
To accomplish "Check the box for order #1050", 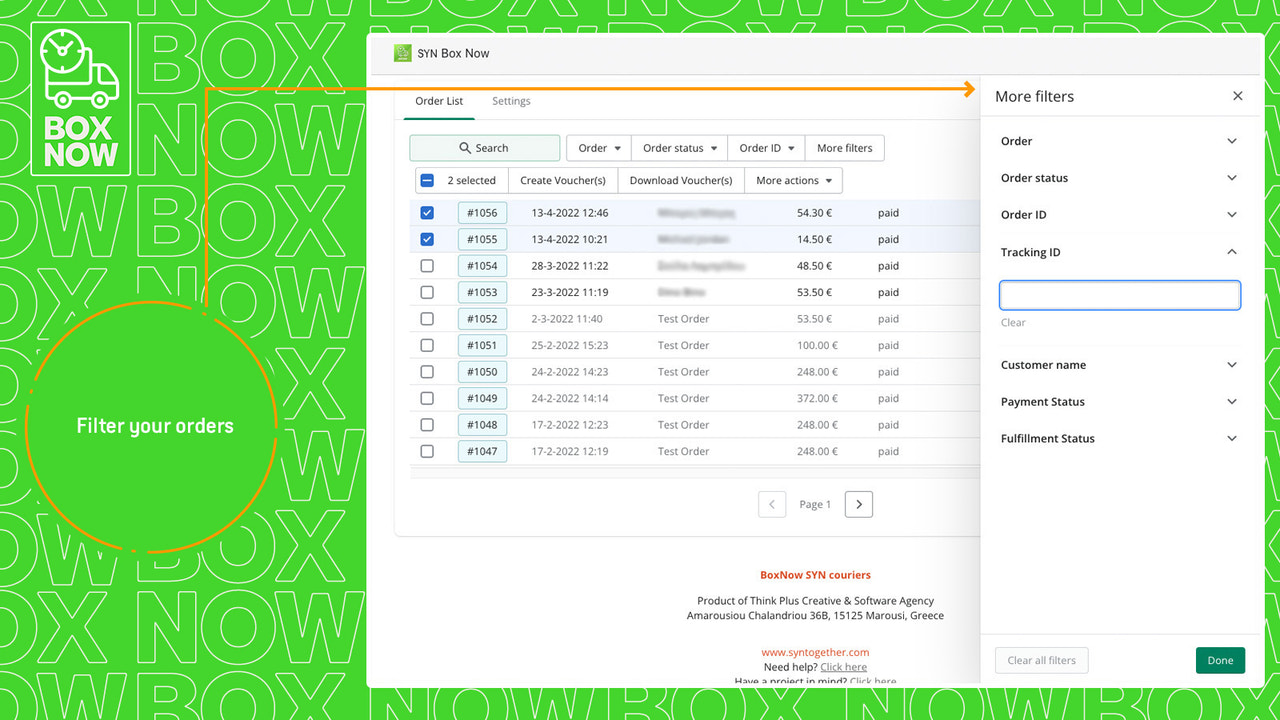I will tap(427, 372).
